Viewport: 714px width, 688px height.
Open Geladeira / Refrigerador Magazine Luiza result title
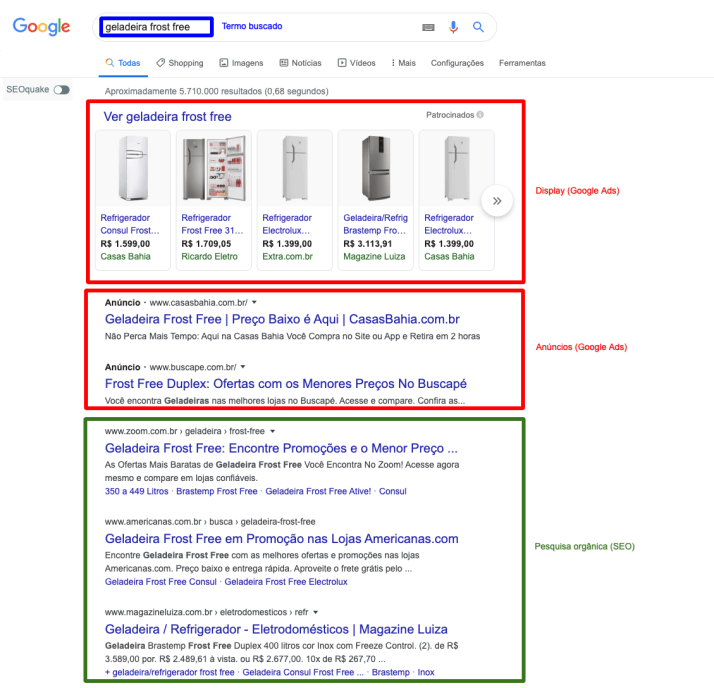pos(276,629)
